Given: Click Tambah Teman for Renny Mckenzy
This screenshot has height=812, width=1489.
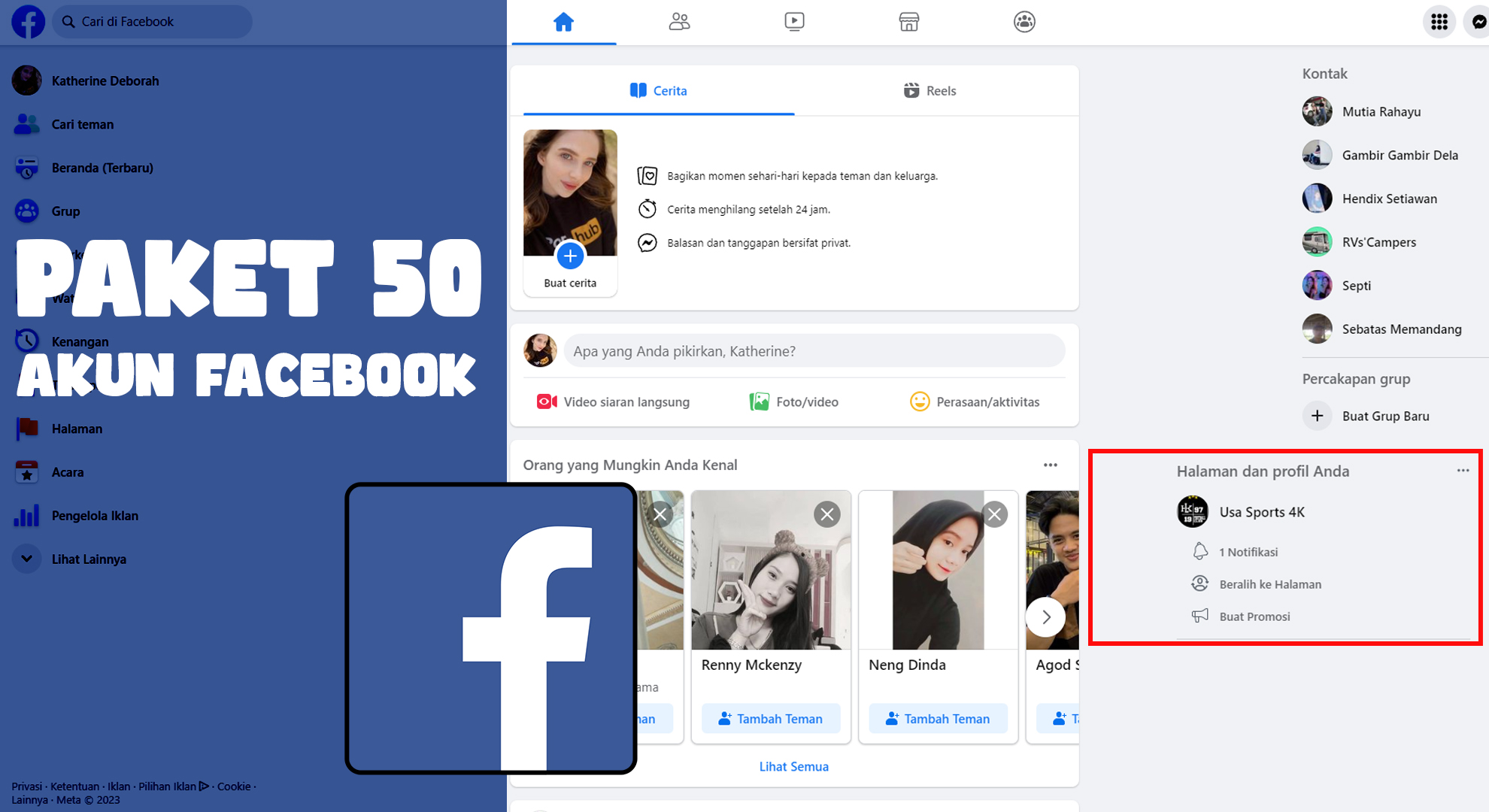Looking at the screenshot, I should click(x=771, y=719).
